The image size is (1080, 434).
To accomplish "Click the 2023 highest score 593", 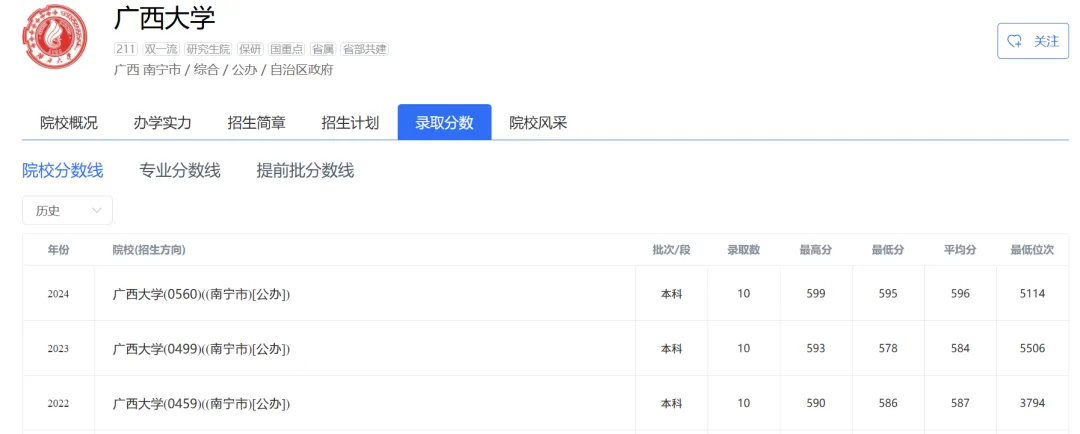I will [816, 349].
